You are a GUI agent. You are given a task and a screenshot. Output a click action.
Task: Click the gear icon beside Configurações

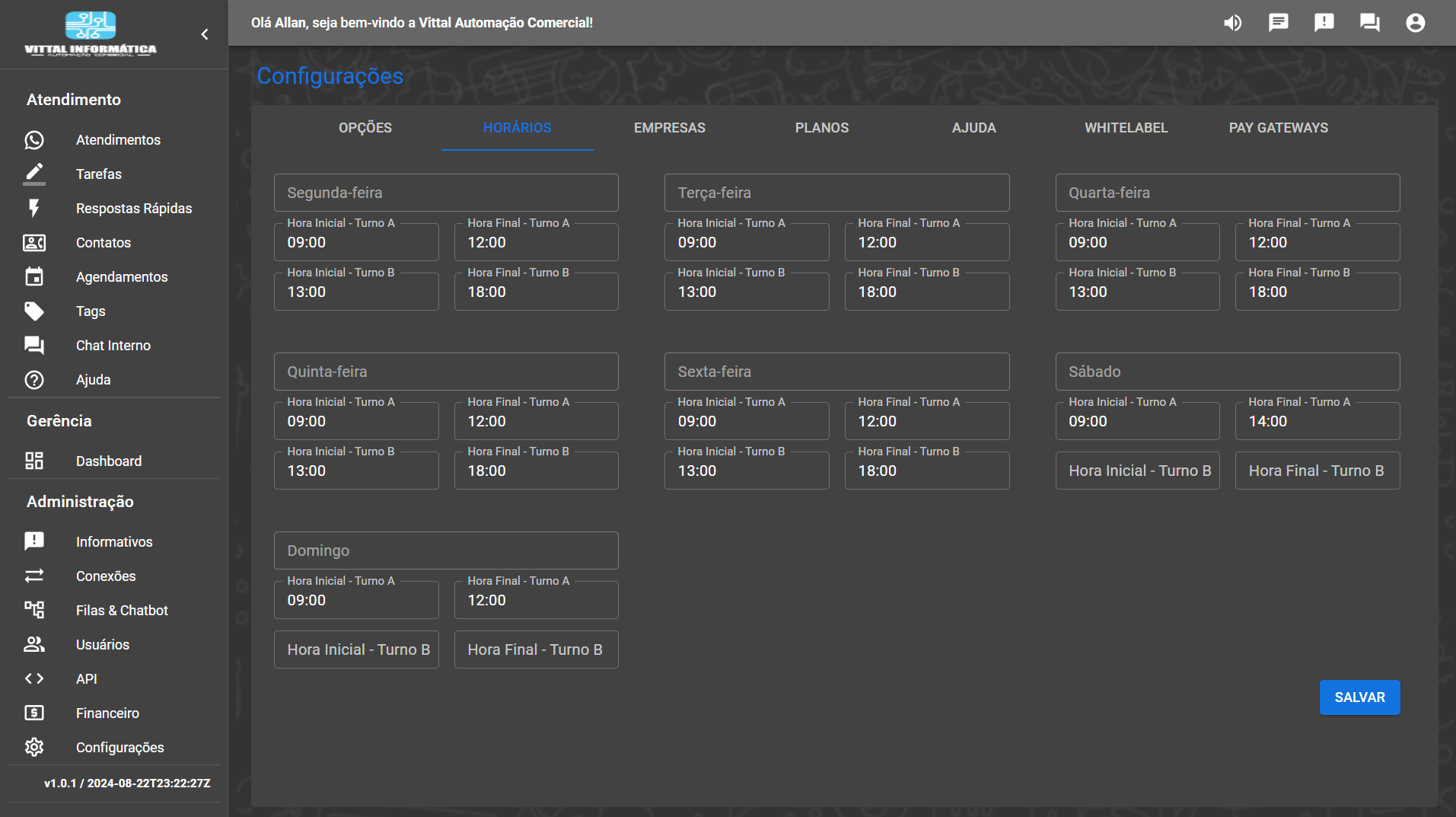point(34,748)
